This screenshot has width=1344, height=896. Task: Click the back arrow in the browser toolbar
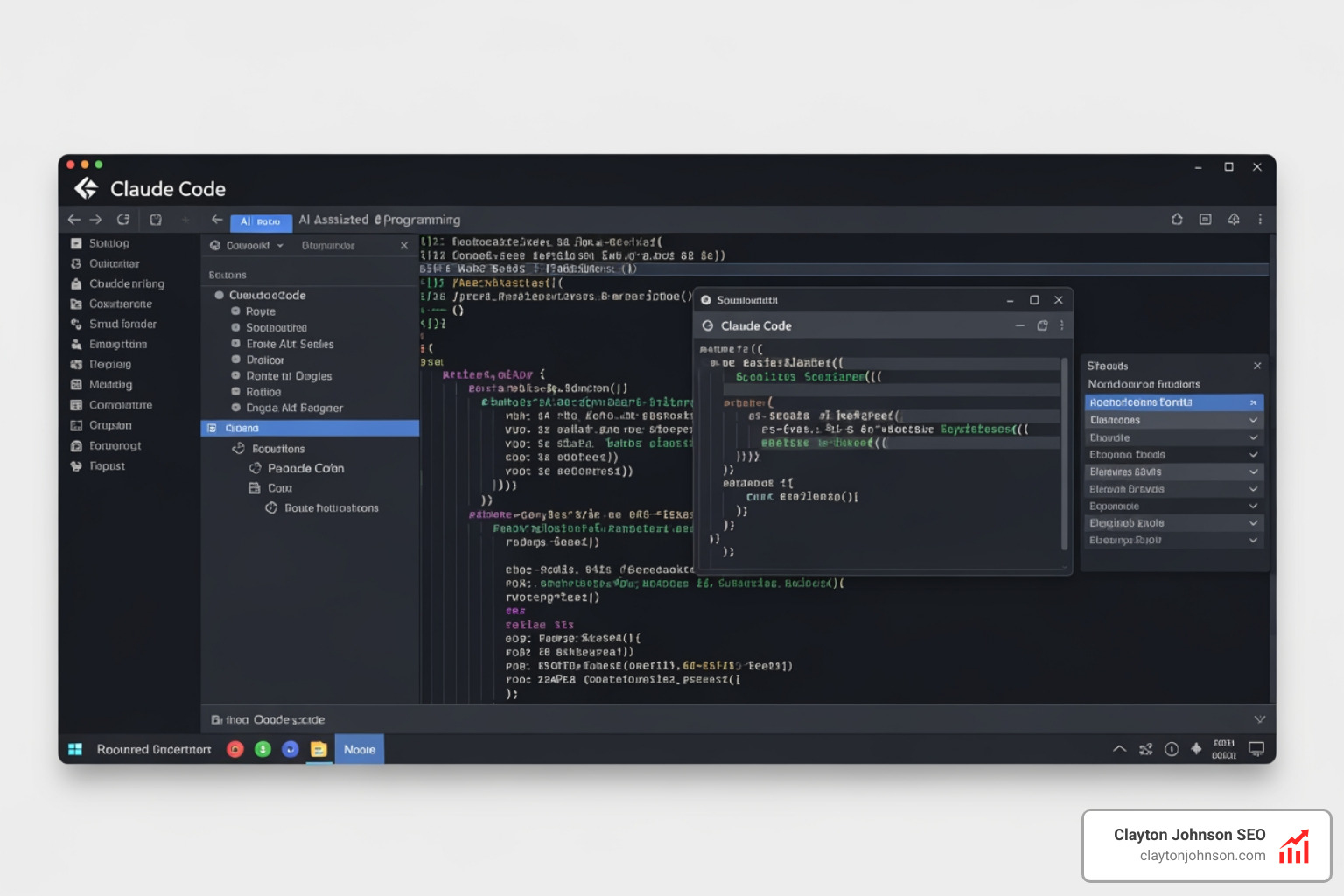pyautogui.click(x=74, y=220)
